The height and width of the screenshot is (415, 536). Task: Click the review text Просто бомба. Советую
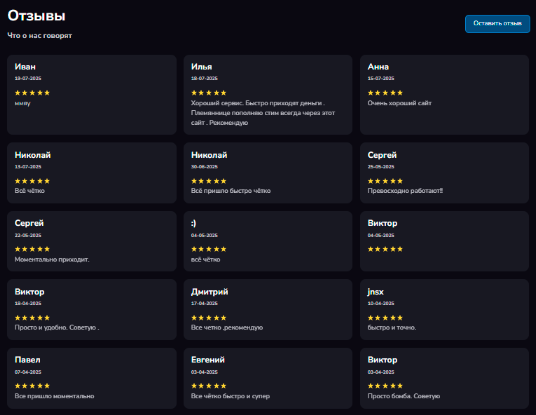point(404,396)
